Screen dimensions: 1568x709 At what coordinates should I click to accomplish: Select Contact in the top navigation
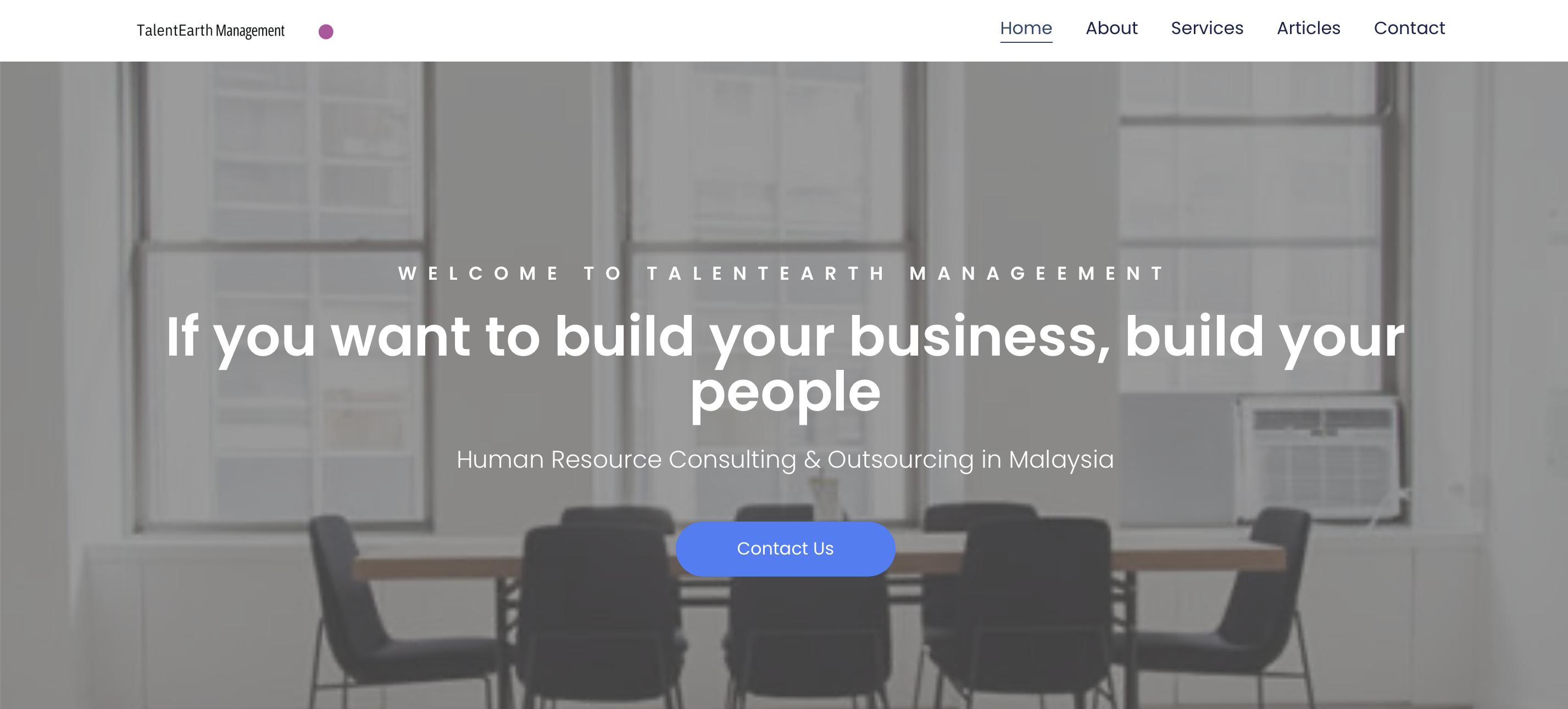(x=1409, y=28)
